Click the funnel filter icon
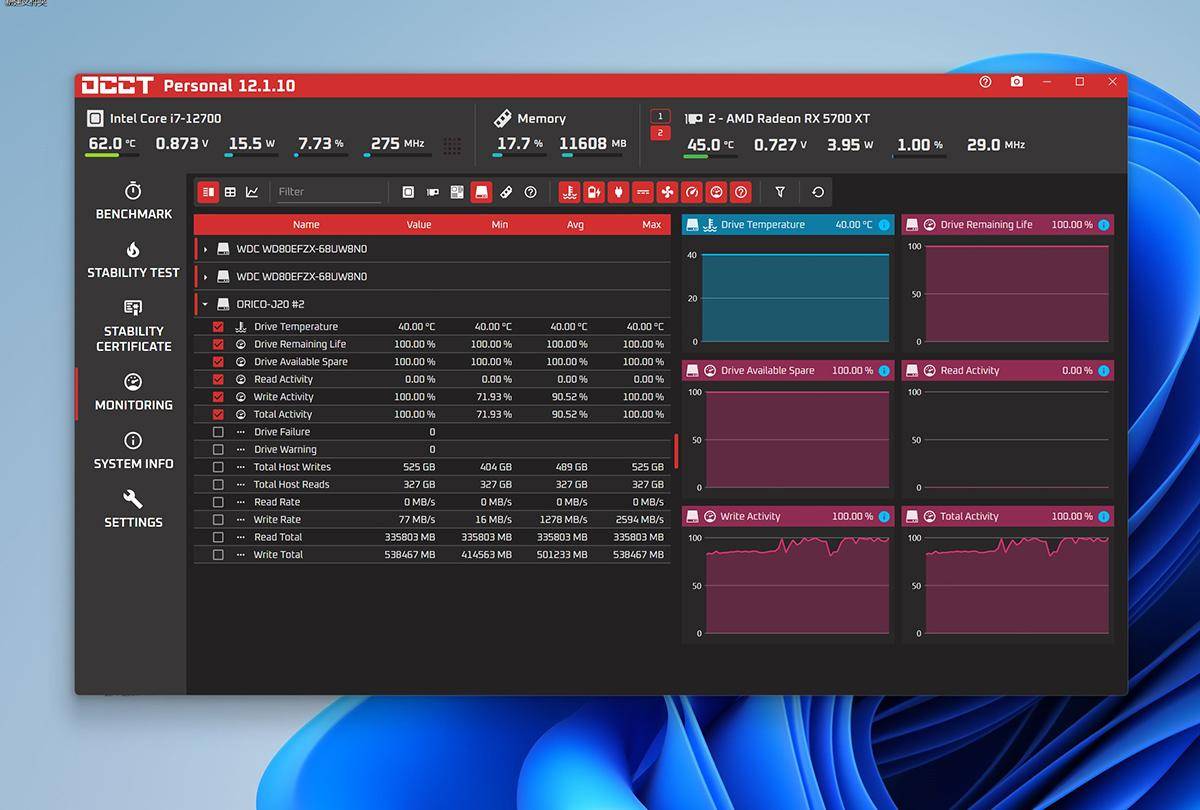Image resolution: width=1200 pixels, height=810 pixels. [780, 192]
